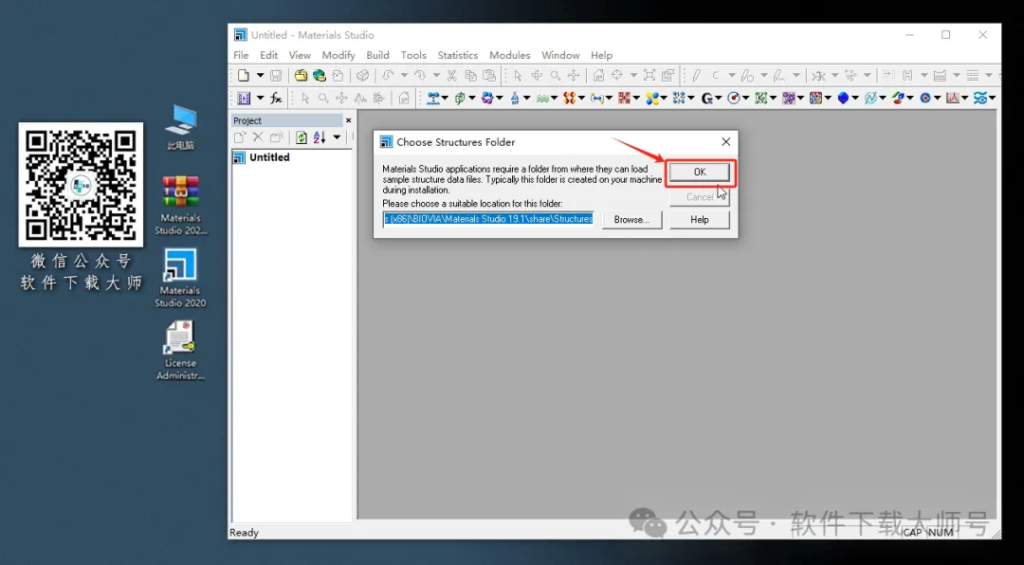Click the New document icon in toolbar
Screen dimensions: 1024x565
(243, 75)
